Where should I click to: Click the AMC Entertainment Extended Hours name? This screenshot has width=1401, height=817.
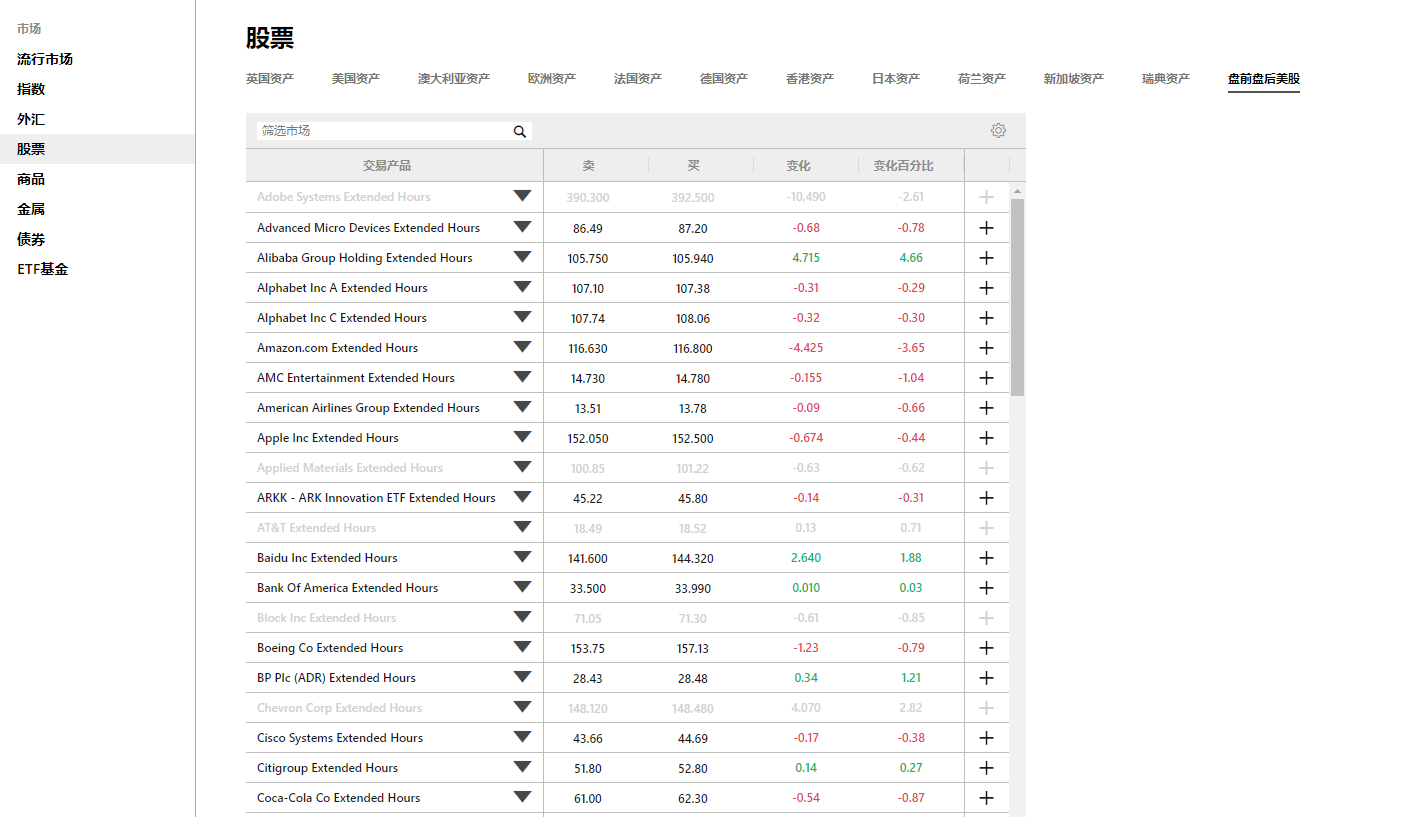pyautogui.click(x=355, y=378)
